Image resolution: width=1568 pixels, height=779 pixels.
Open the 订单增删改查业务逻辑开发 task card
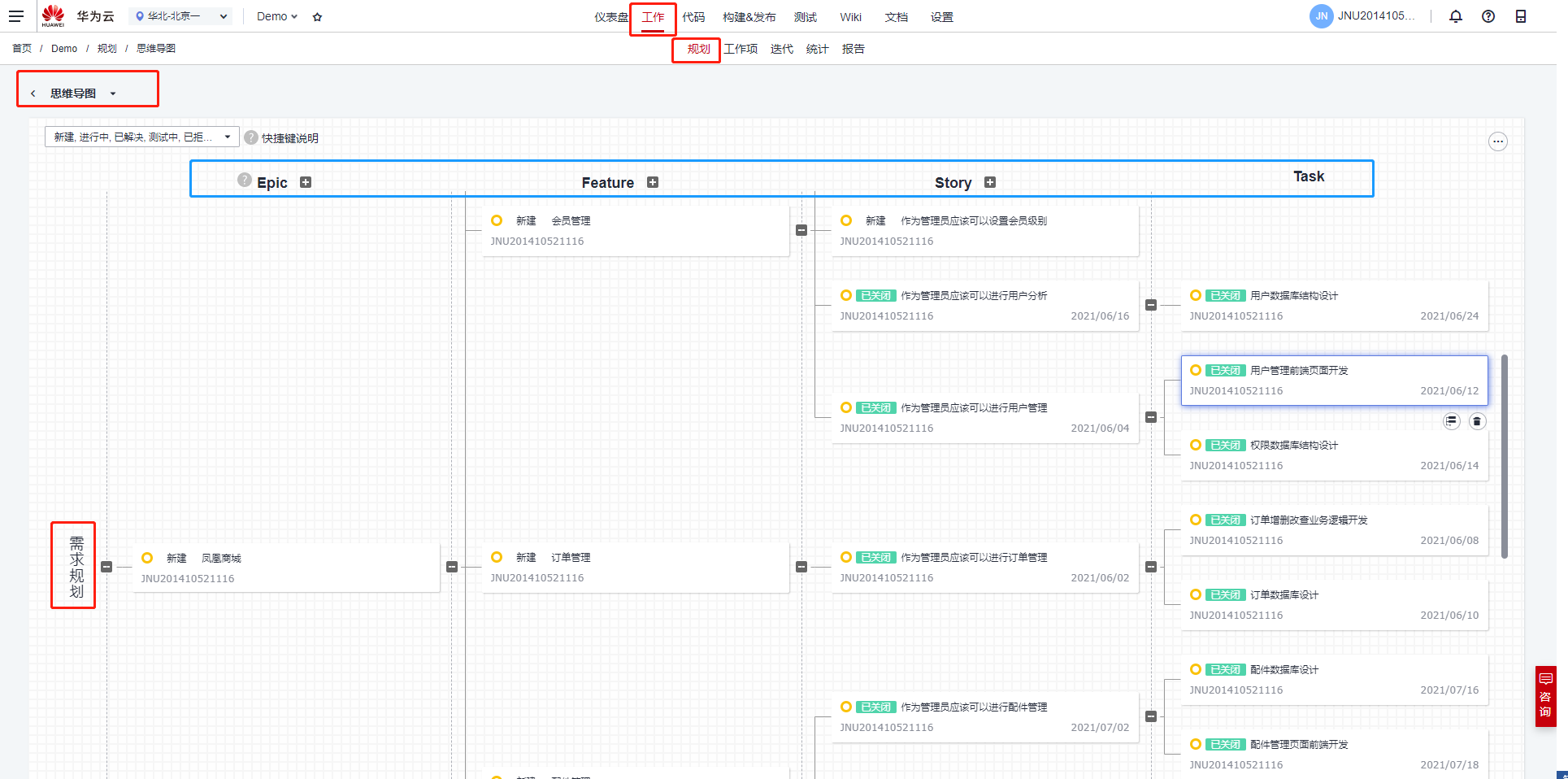click(x=1335, y=530)
